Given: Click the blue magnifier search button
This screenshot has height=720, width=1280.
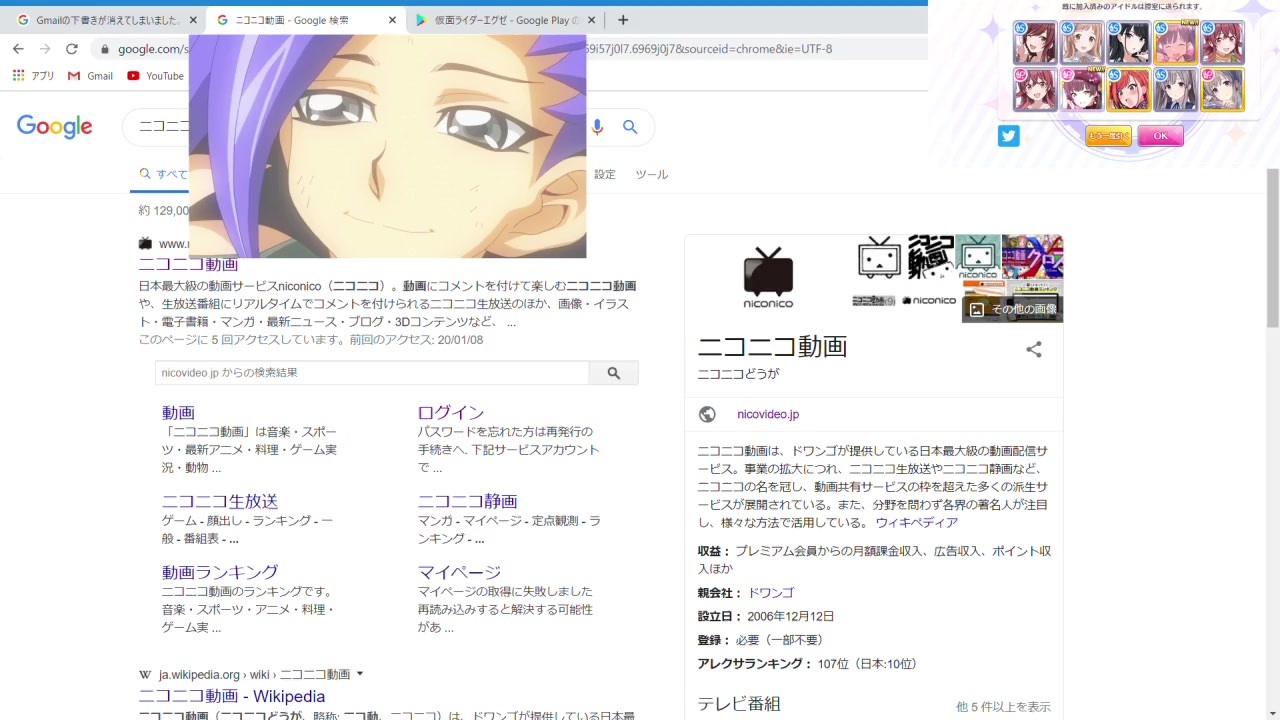Looking at the screenshot, I should [630, 127].
